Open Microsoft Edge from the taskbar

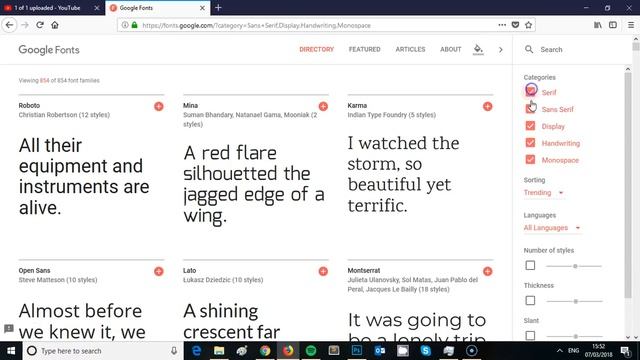click(x=196, y=351)
